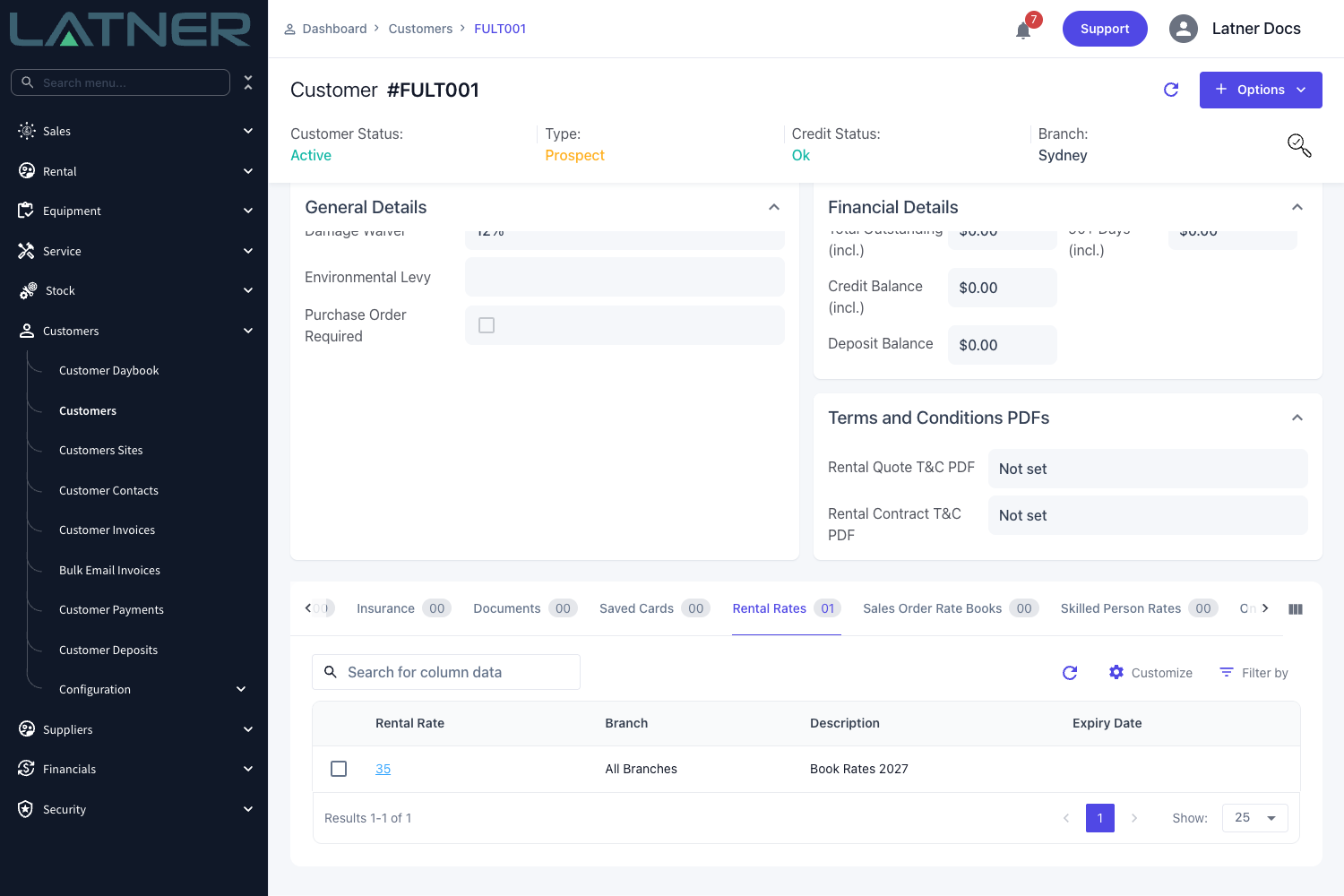The width and height of the screenshot is (1344, 896).
Task: Refresh the Rental Rates table
Action: pyautogui.click(x=1070, y=673)
